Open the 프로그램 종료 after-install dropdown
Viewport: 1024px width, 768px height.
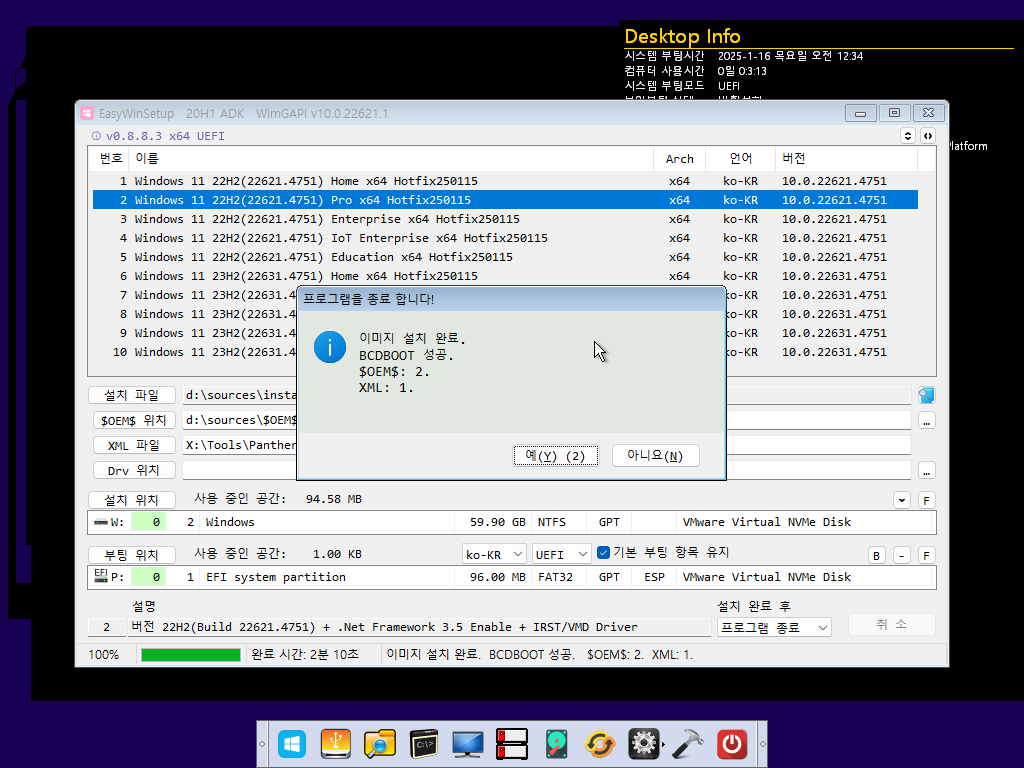tap(774, 628)
